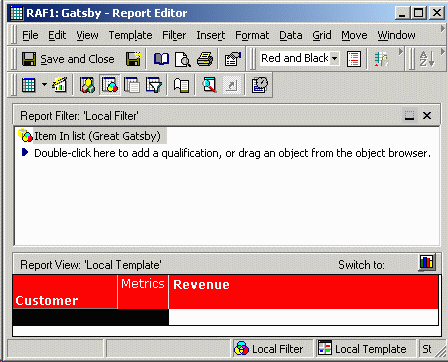Click the Metrics header cell

click(x=143, y=292)
